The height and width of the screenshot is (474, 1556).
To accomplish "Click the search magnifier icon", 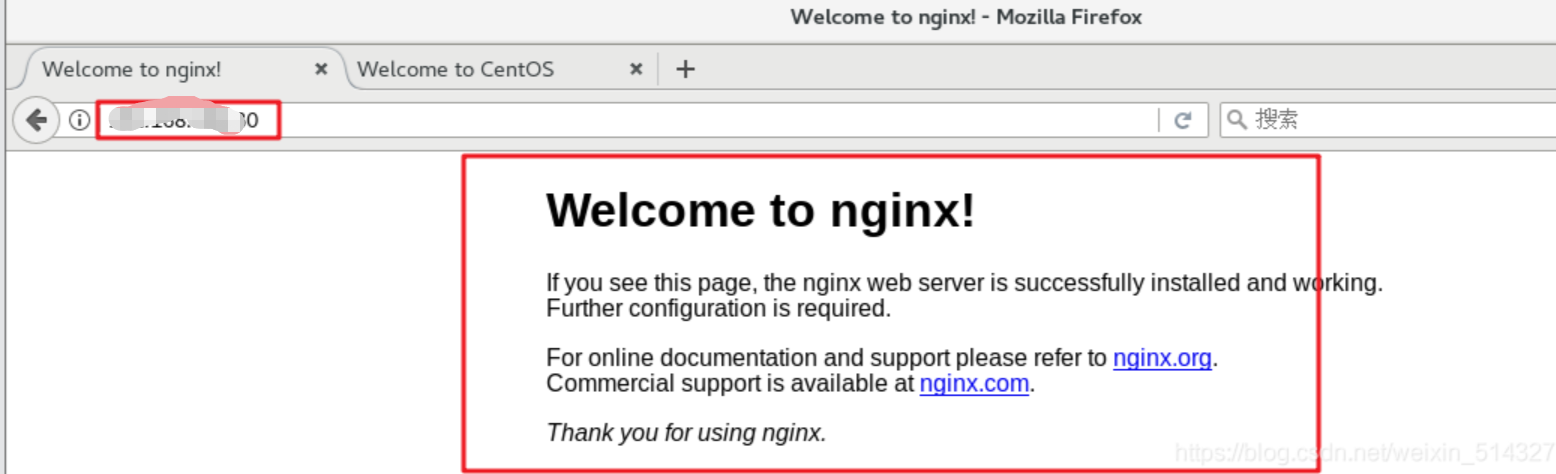I will click(1237, 120).
